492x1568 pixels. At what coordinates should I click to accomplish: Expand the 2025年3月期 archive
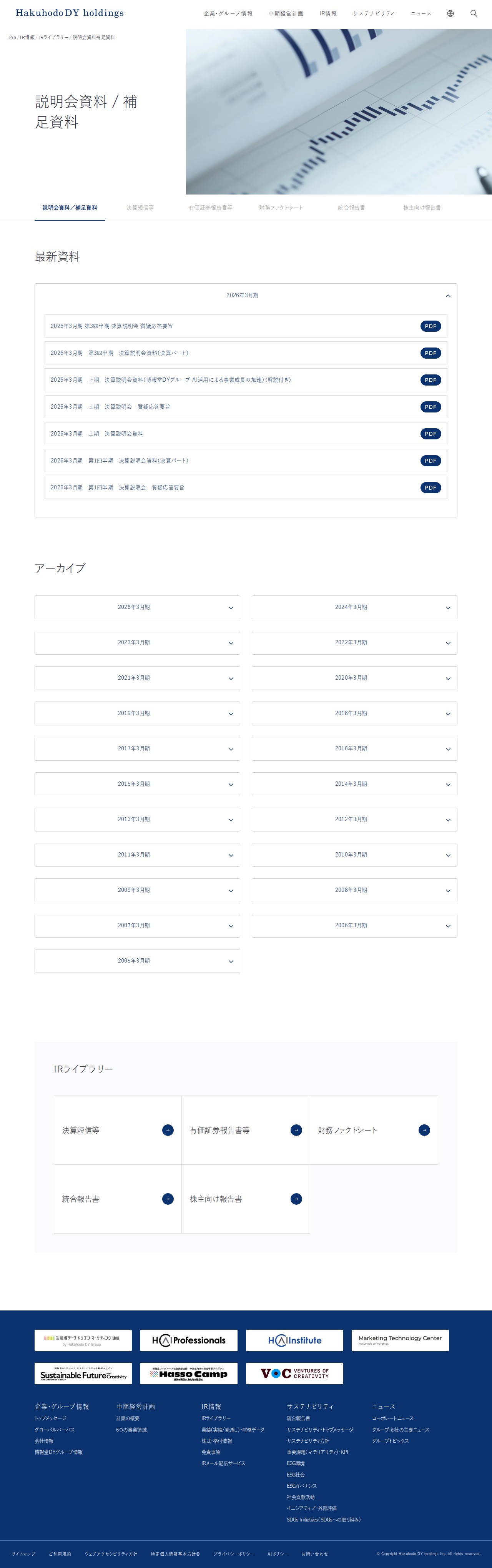tap(138, 607)
